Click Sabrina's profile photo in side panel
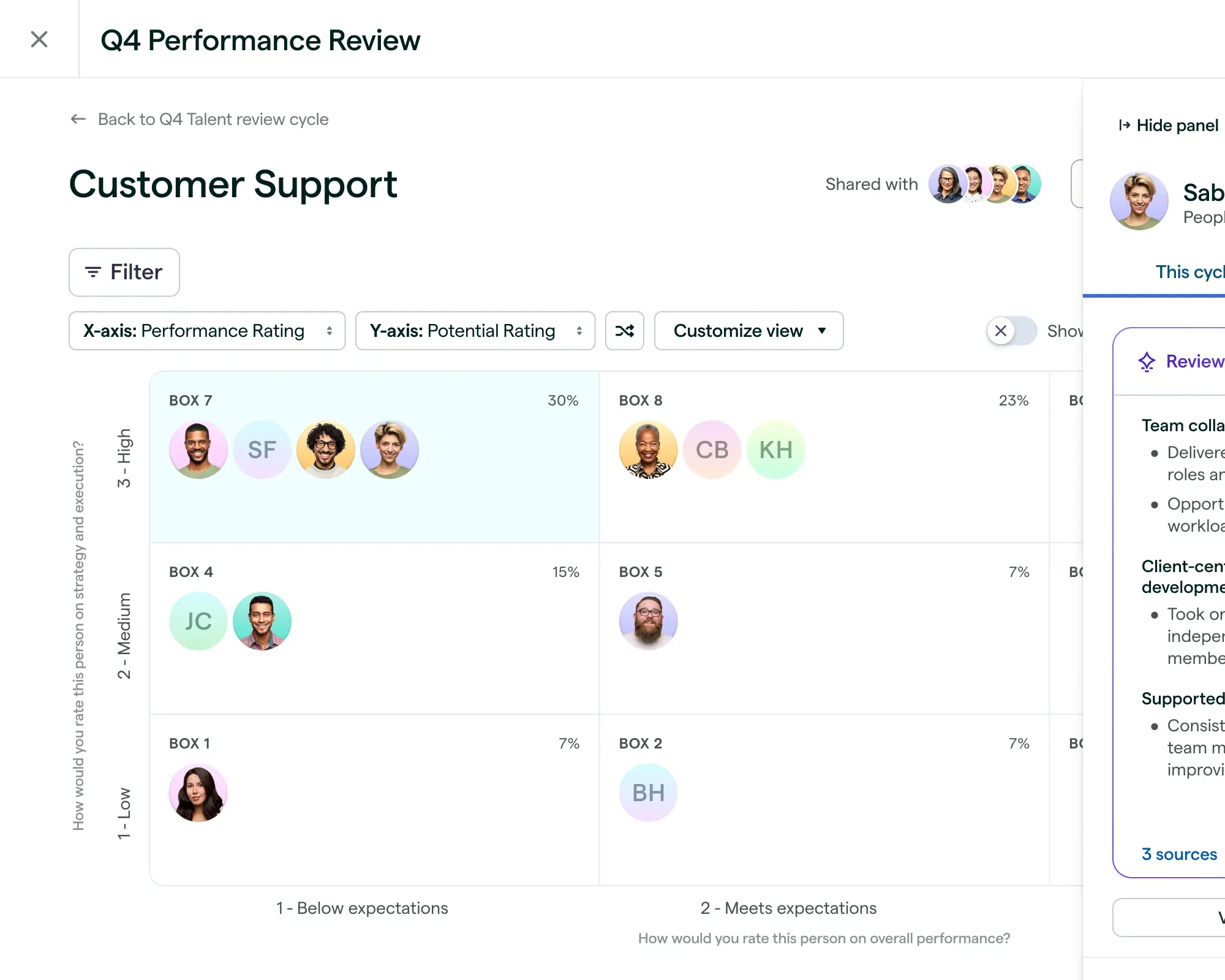The image size is (1225, 980). coord(1139,201)
